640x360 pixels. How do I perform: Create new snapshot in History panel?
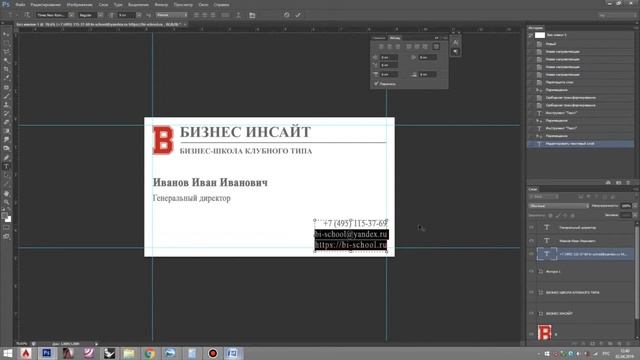tap(618, 182)
